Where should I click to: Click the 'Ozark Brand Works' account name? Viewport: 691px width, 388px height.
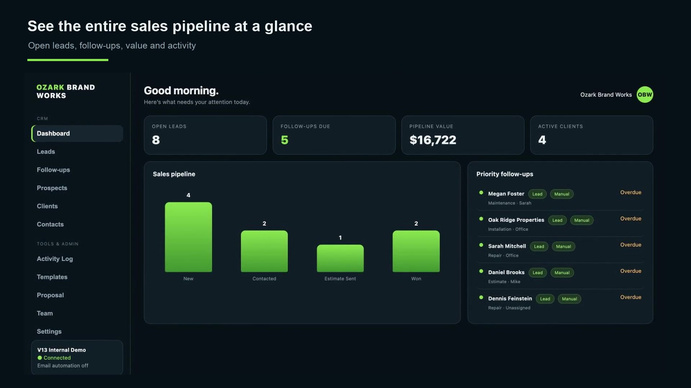pyautogui.click(x=606, y=95)
